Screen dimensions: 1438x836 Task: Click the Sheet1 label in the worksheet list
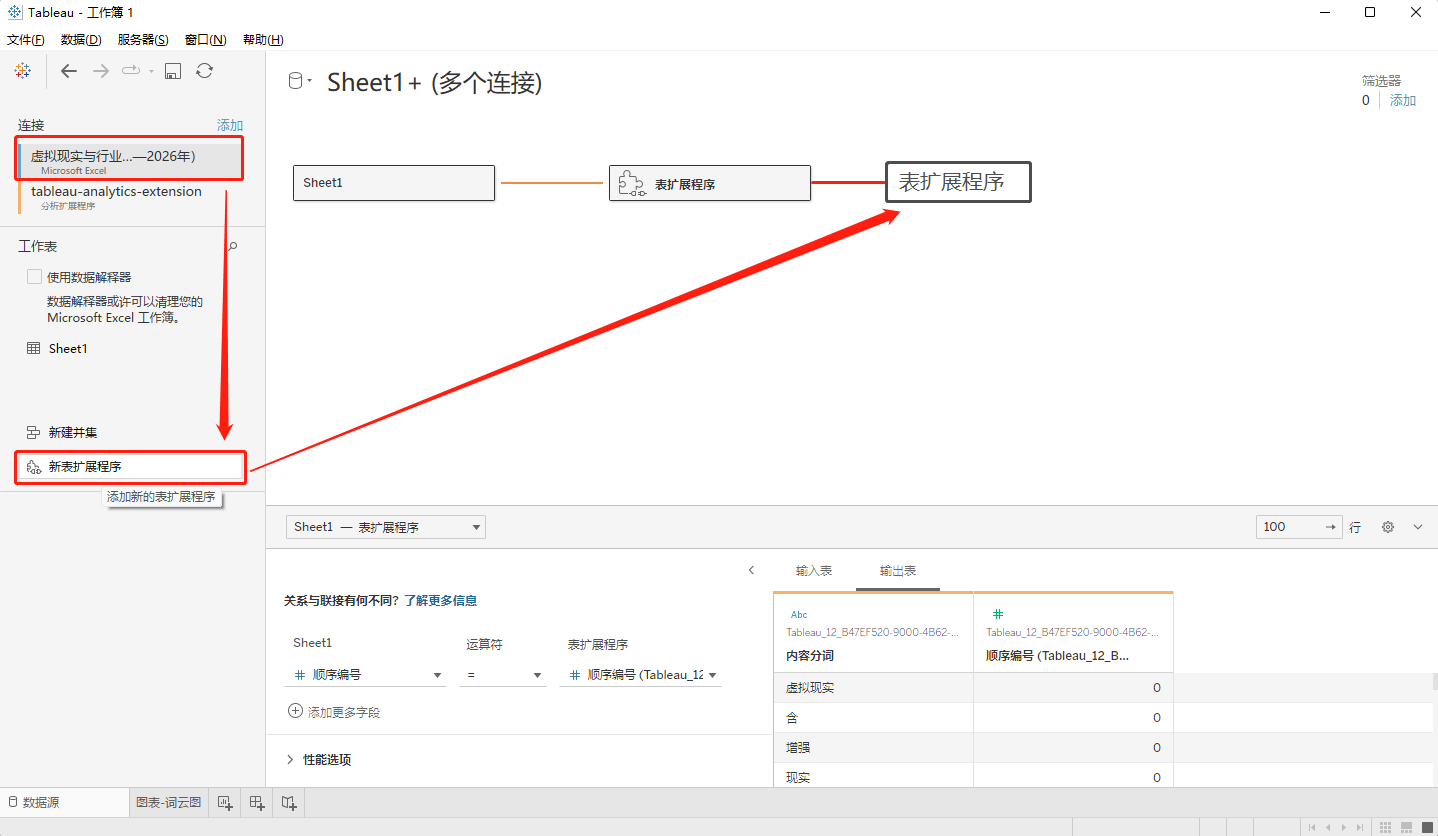pyautogui.click(x=68, y=349)
